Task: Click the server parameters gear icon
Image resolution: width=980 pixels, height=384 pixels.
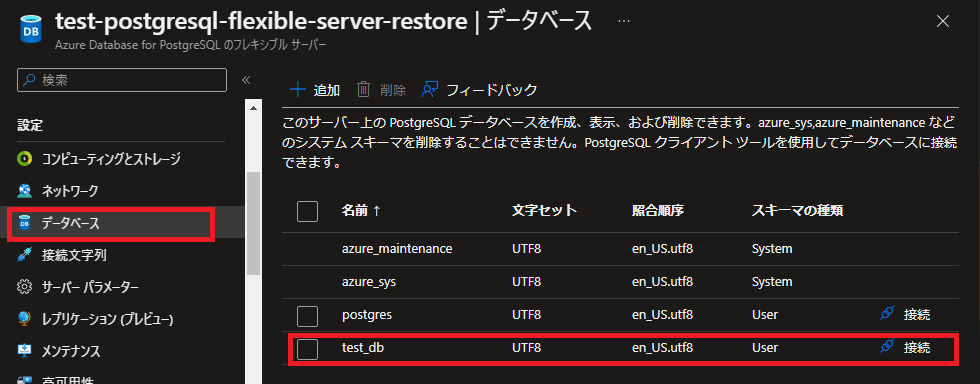Action: [24, 287]
